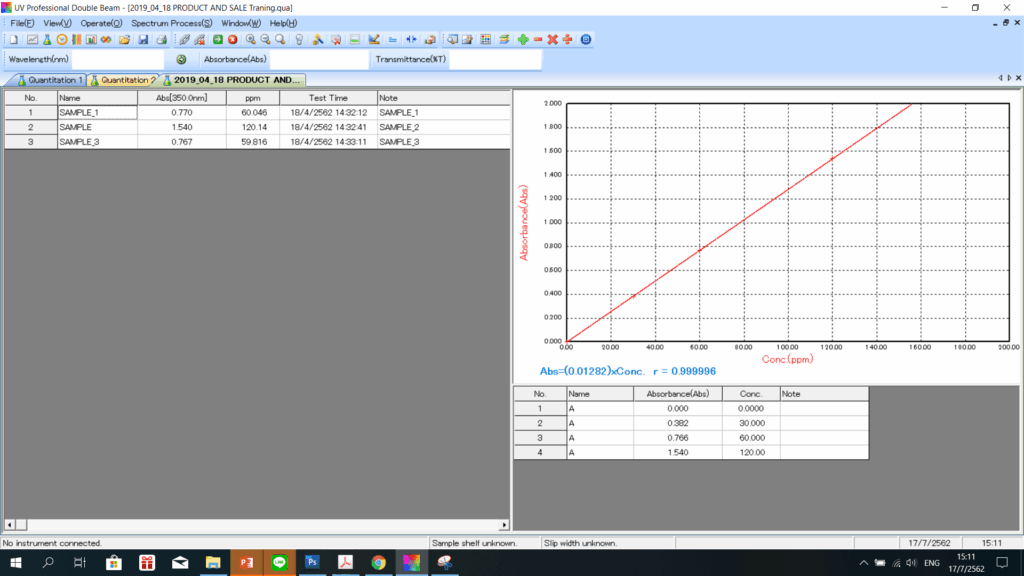The height and width of the screenshot is (576, 1024).
Task: Click the Print icon in toolbar
Action: coord(160,40)
